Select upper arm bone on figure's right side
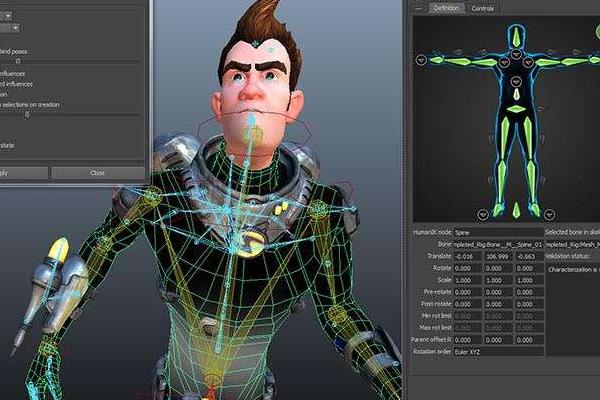The width and height of the screenshot is (600, 400). (548, 63)
